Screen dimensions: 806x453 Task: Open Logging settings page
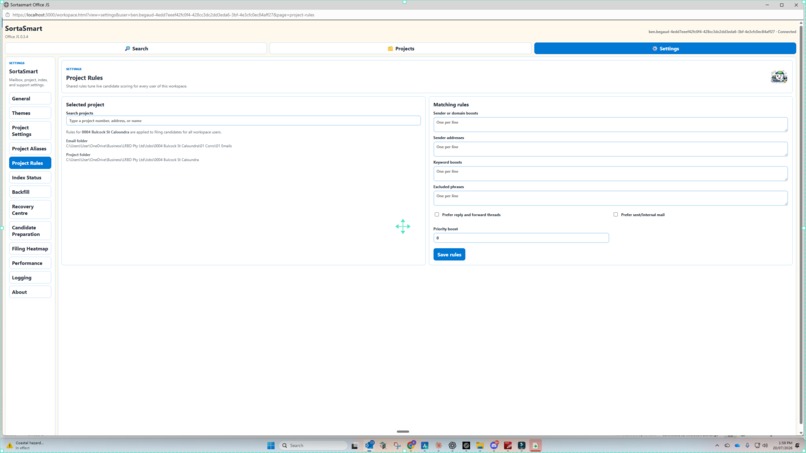[30, 278]
